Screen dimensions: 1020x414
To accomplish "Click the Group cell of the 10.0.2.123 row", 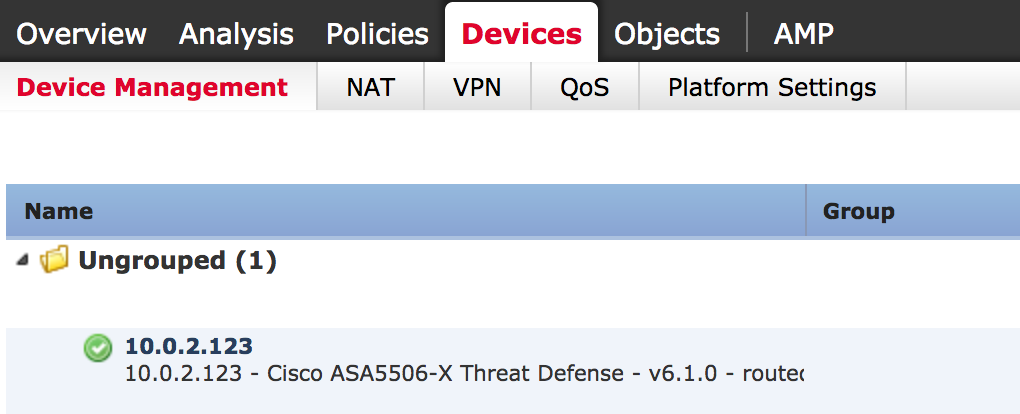I will tap(912, 360).
